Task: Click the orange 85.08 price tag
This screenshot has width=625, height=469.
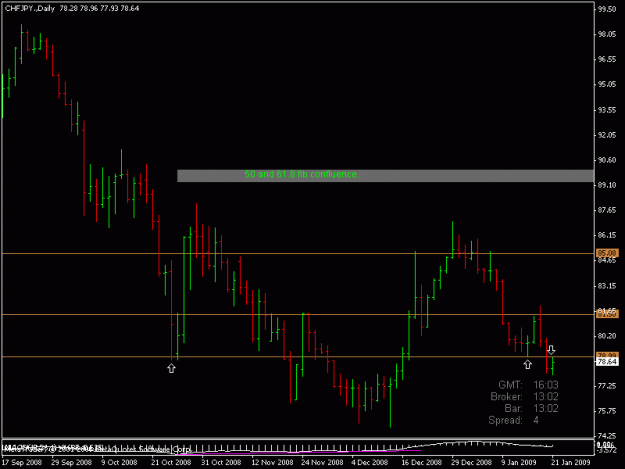Action: 607,253
